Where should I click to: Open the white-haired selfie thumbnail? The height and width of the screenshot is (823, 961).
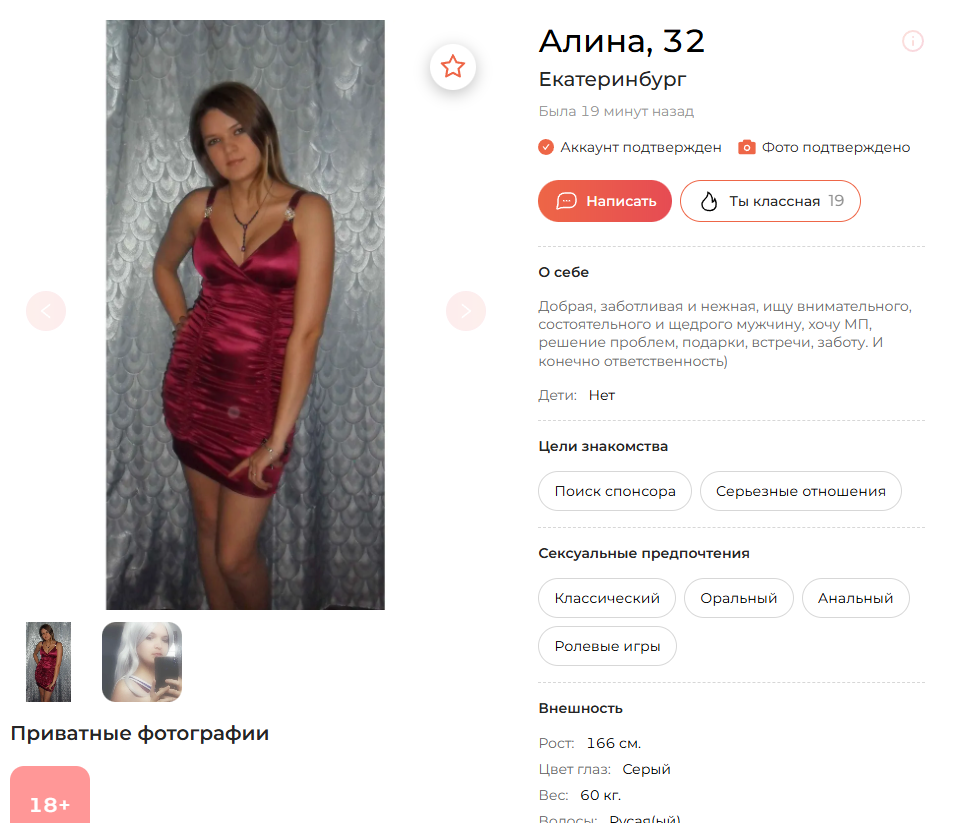[142, 662]
